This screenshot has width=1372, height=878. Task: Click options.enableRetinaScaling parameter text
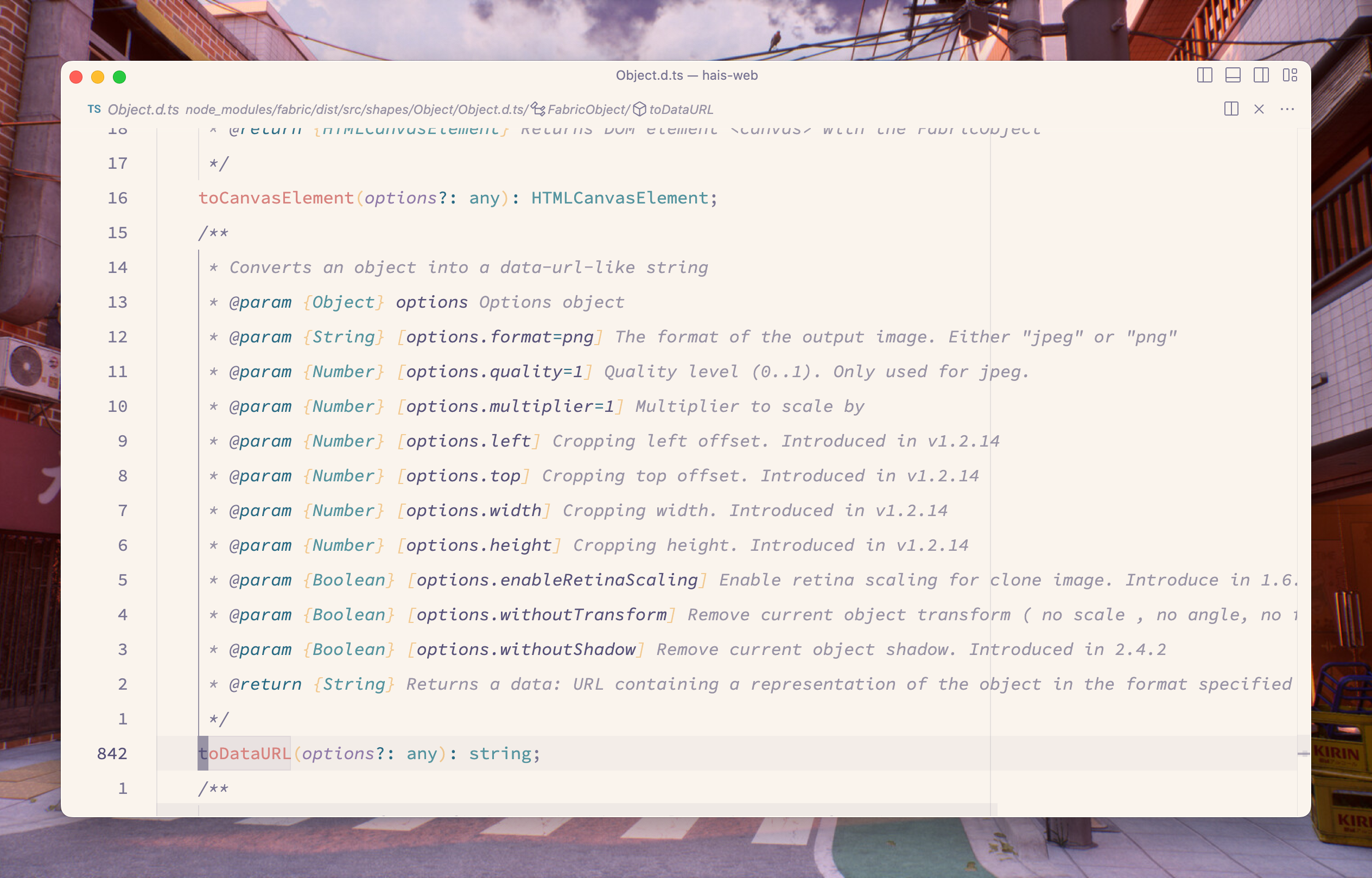[557, 580]
